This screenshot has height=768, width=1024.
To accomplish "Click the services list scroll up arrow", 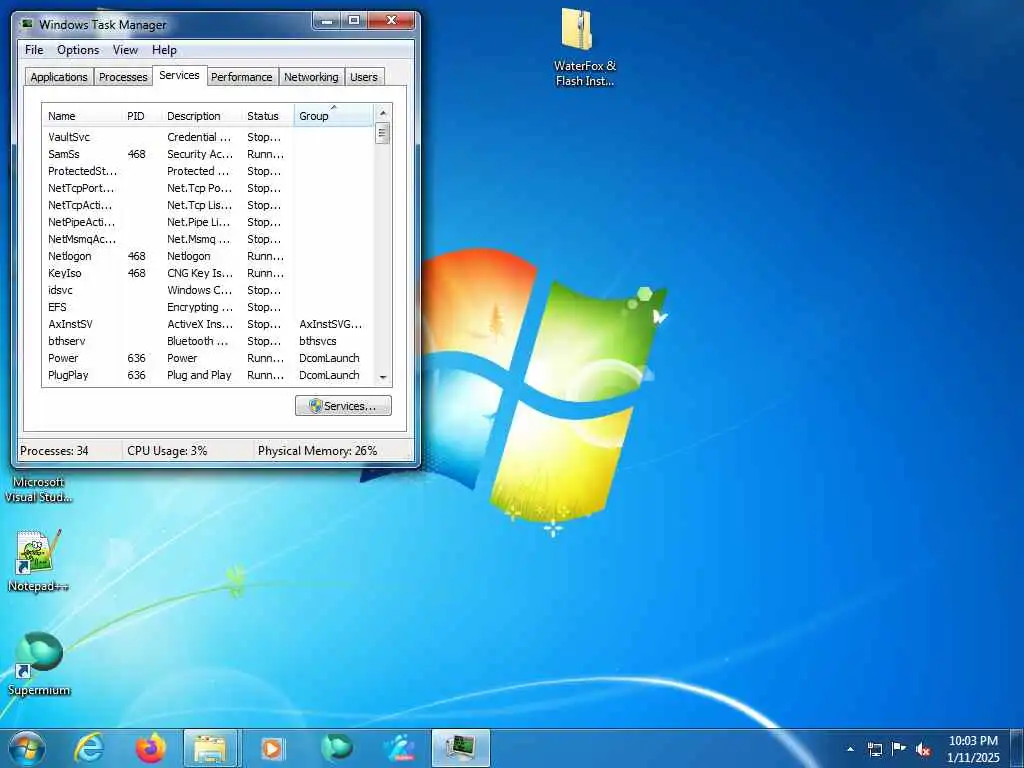I will coord(383,113).
